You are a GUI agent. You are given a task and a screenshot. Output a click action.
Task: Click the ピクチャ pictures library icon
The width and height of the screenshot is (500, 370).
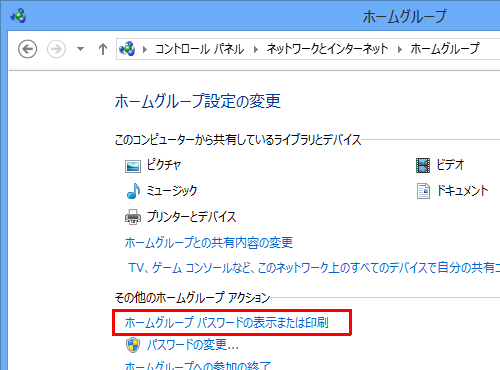(x=133, y=166)
